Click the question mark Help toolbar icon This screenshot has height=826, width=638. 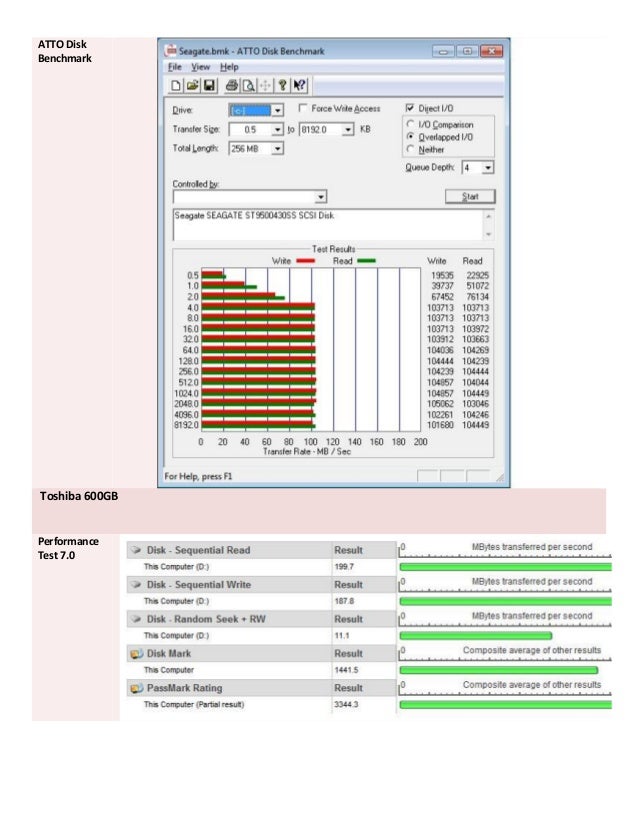click(x=282, y=85)
